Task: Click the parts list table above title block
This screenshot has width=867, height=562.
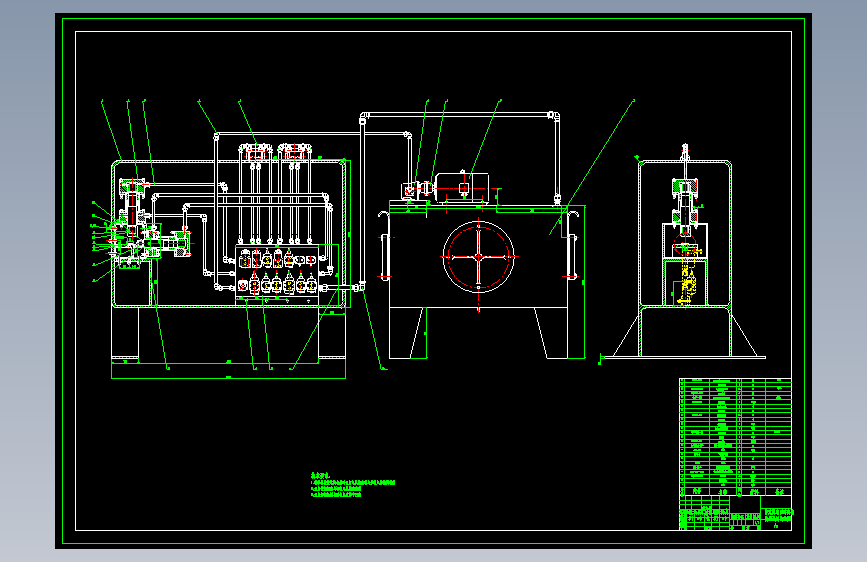Action: pos(735,437)
